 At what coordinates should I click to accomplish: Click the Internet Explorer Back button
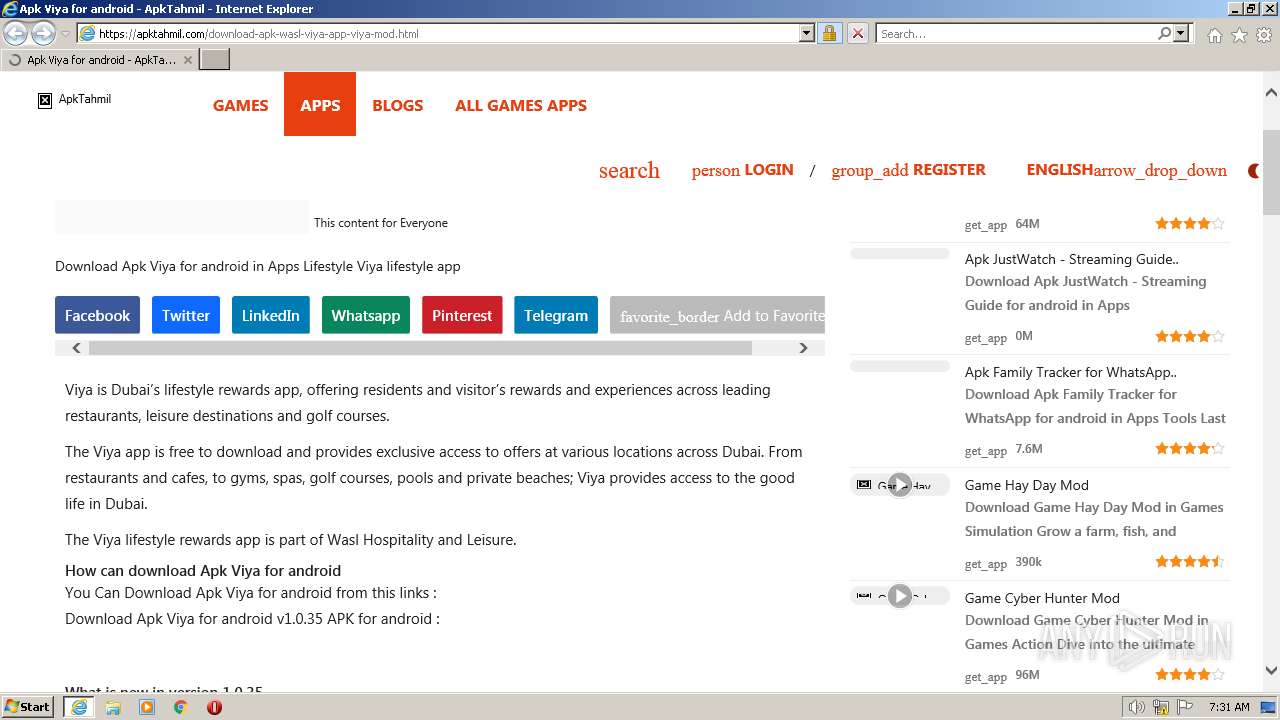16,33
